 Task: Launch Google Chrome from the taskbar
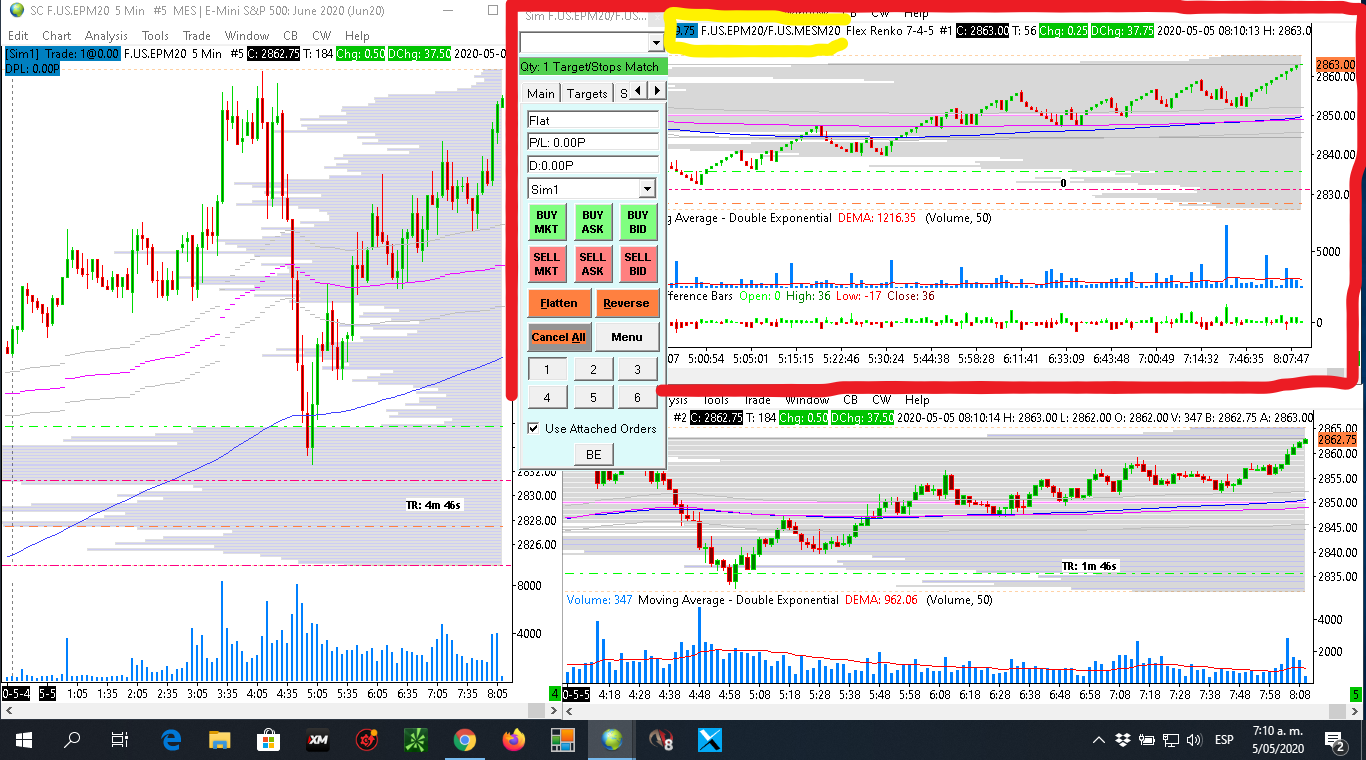(x=465, y=740)
